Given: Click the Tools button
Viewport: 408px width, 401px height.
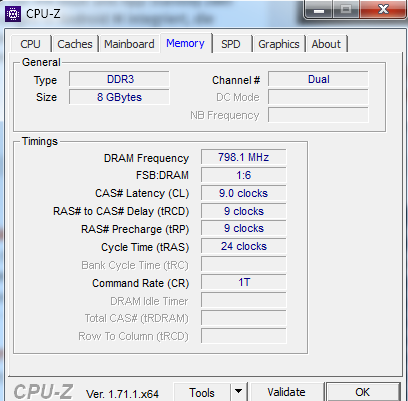Looking at the screenshot, I should [202, 392].
